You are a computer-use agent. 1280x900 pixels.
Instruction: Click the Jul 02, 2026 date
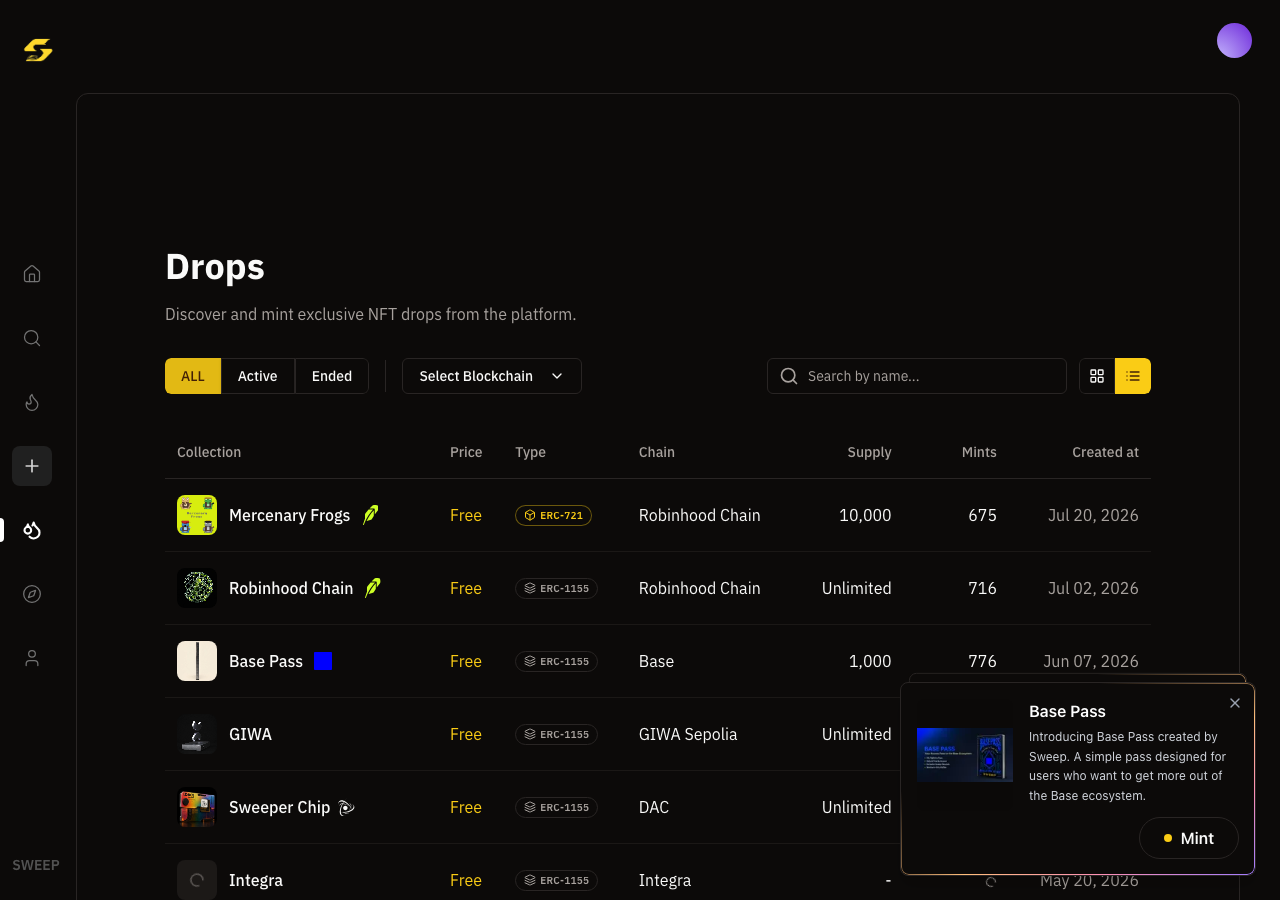click(1093, 588)
